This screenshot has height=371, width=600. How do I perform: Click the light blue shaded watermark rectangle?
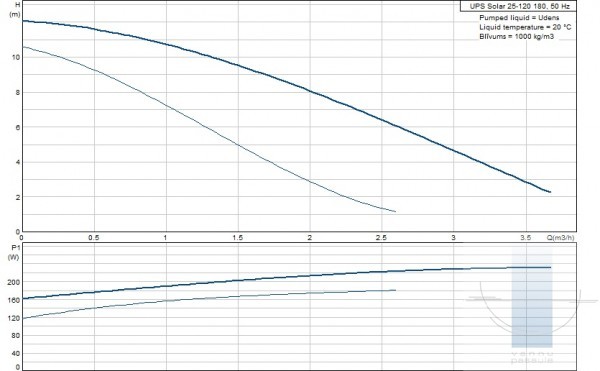click(532, 297)
